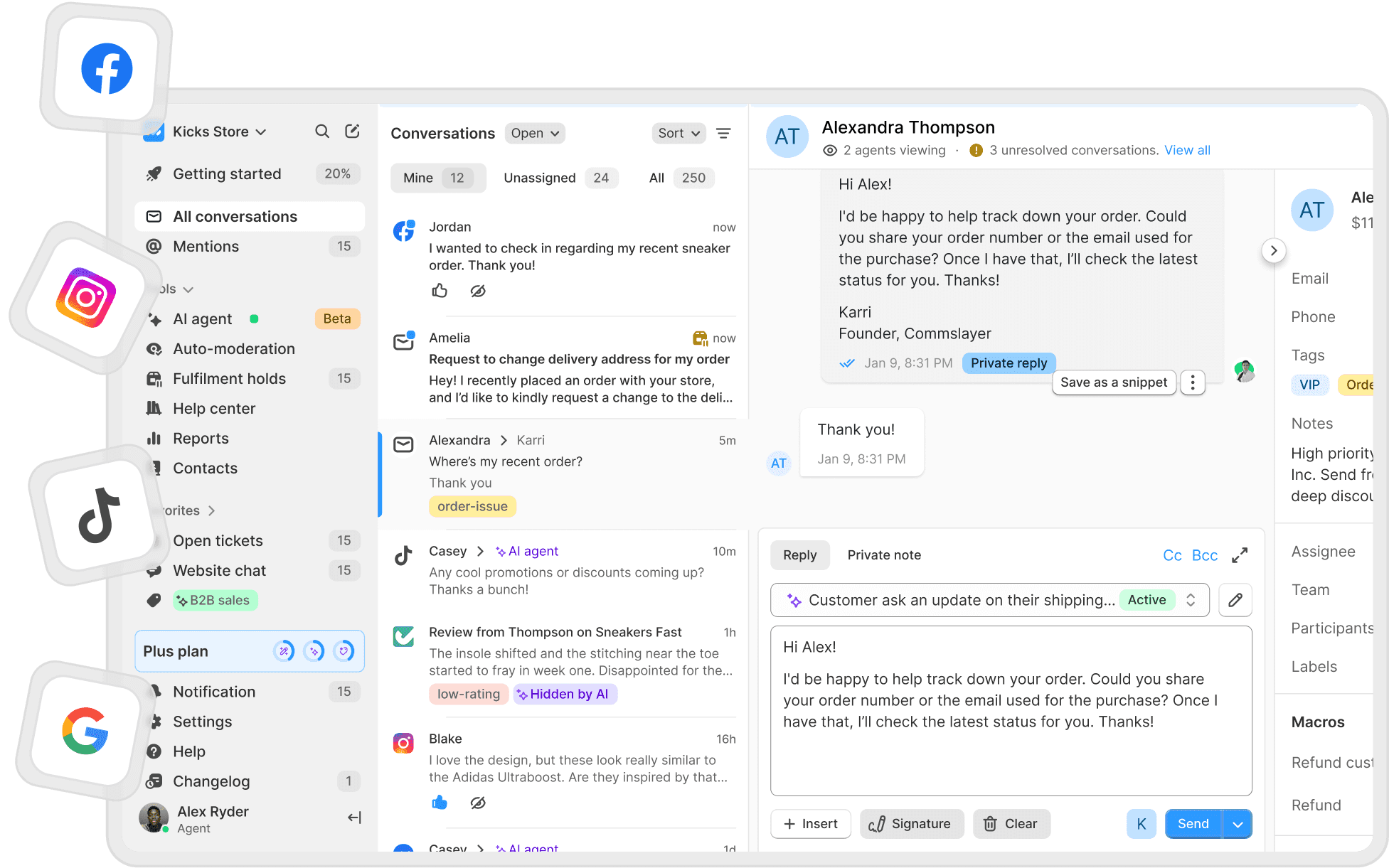The height and width of the screenshot is (868, 1389).
Task: Click the pencil edit icon beside AI suggestion
Action: click(1235, 600)
